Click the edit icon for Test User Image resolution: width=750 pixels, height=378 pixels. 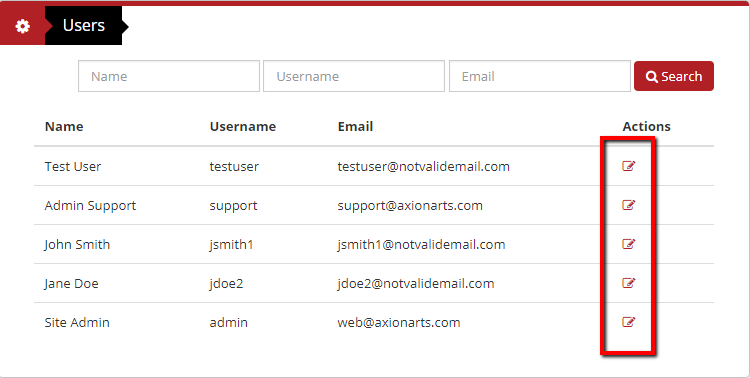(629, 166)
